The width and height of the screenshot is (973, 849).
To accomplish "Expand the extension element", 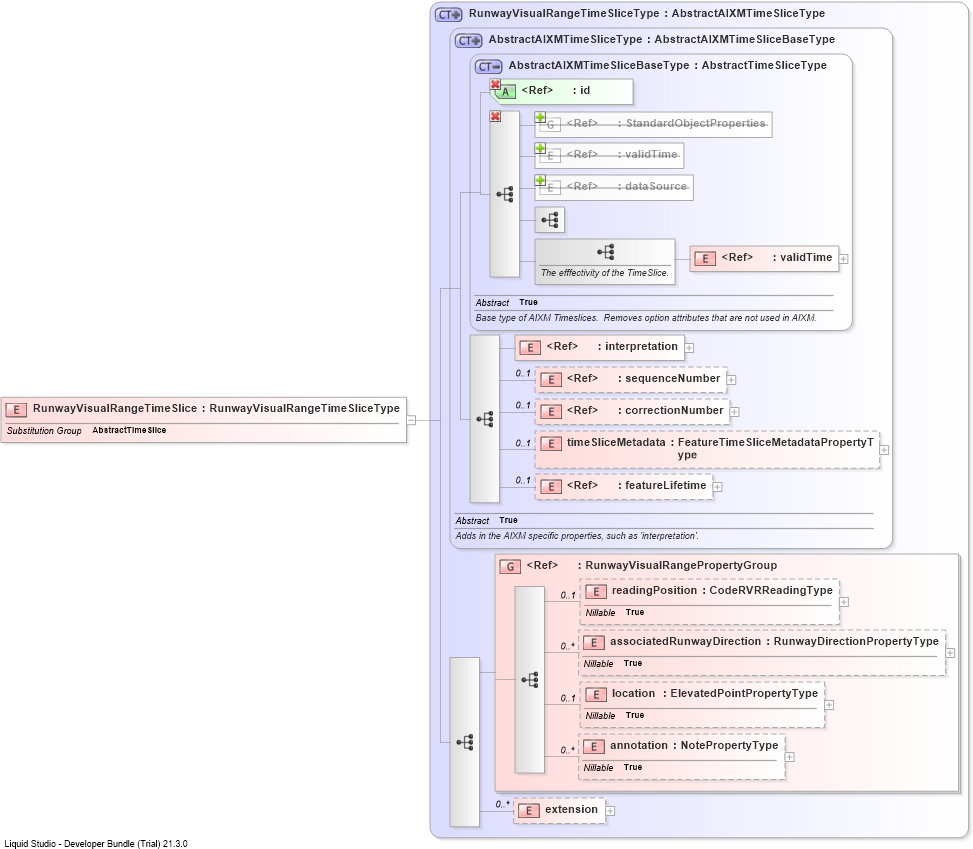I will coord(610,811).
